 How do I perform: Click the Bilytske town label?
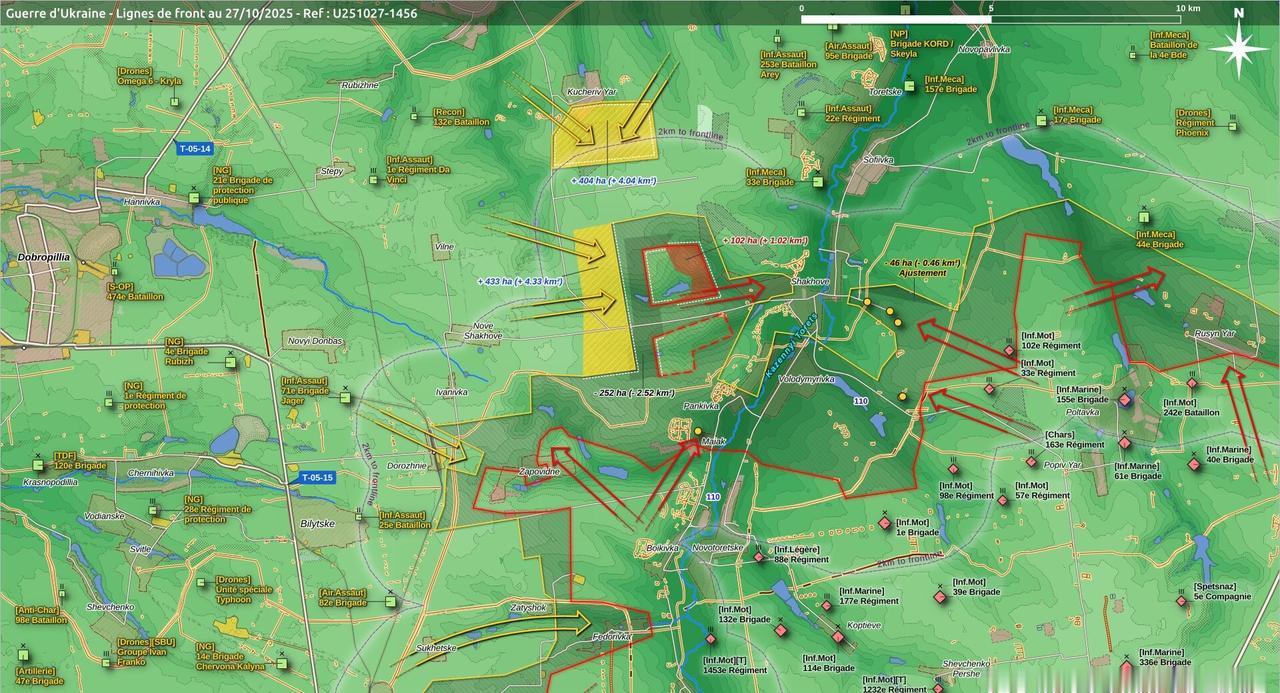(x=318, y=524)
